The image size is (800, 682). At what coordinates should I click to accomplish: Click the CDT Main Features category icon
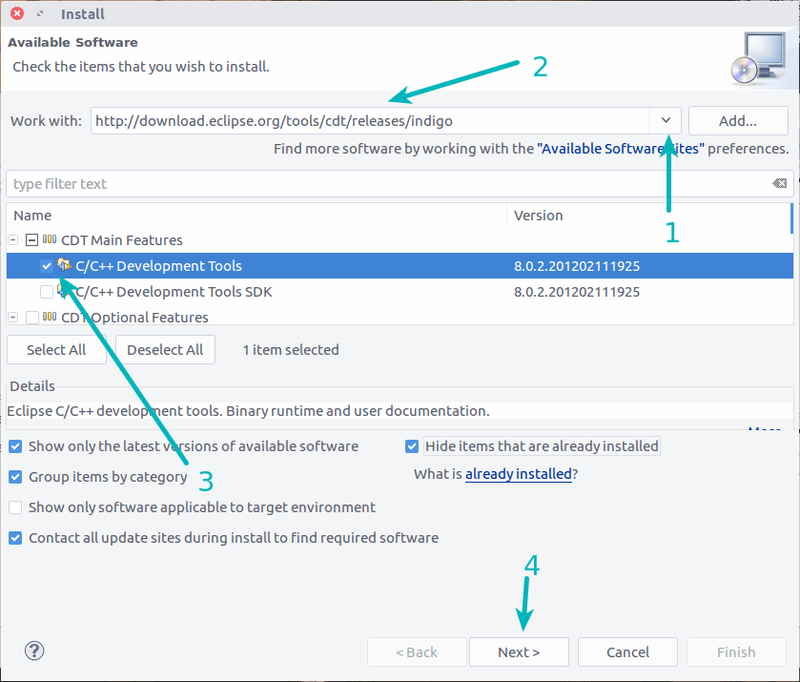coord(50,240)
